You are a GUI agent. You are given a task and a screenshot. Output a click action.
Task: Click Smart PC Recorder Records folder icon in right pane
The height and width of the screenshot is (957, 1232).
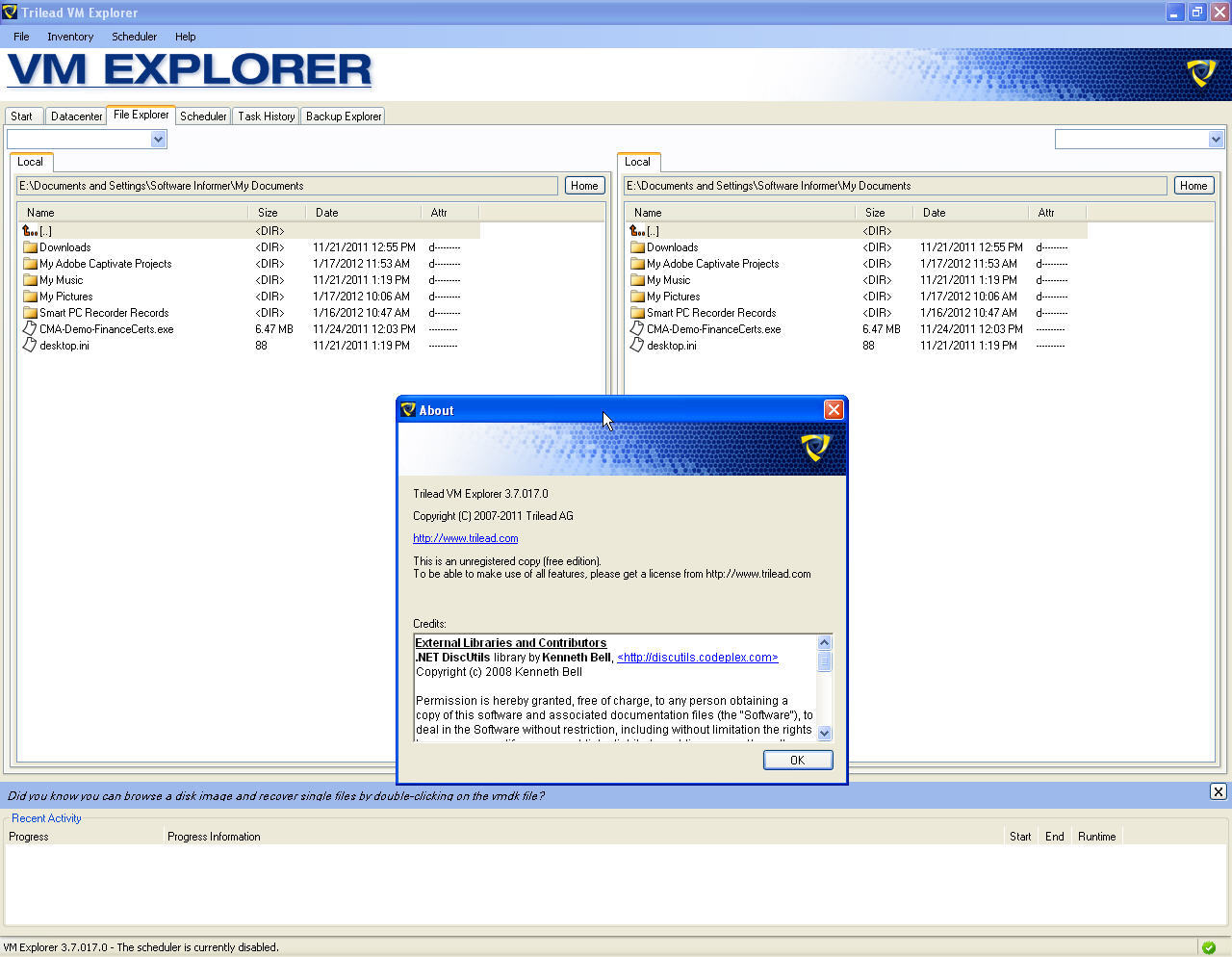637,313
